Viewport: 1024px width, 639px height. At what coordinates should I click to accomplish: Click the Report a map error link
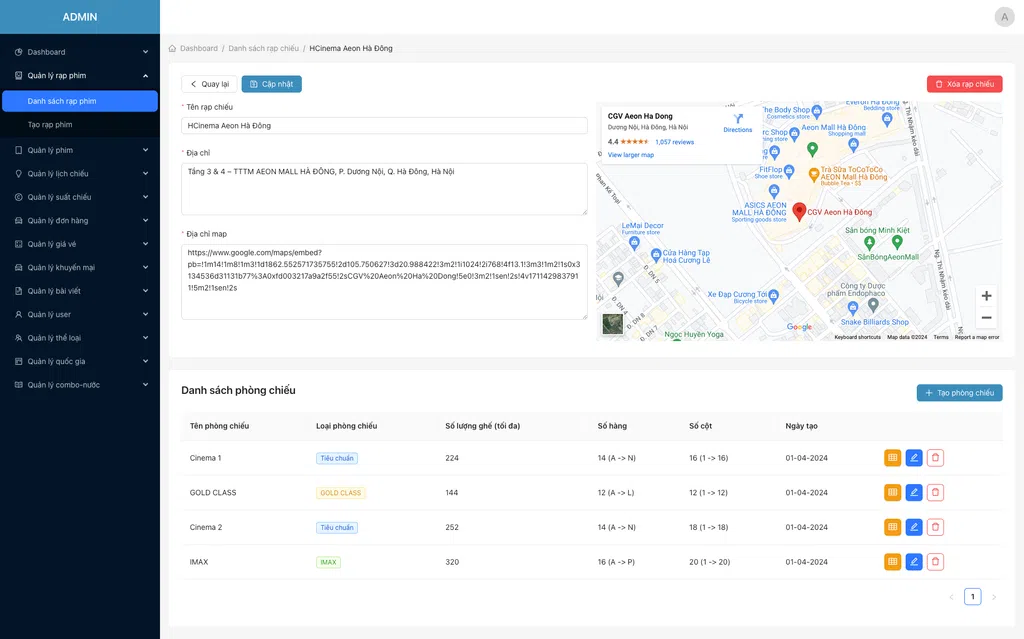976,337
